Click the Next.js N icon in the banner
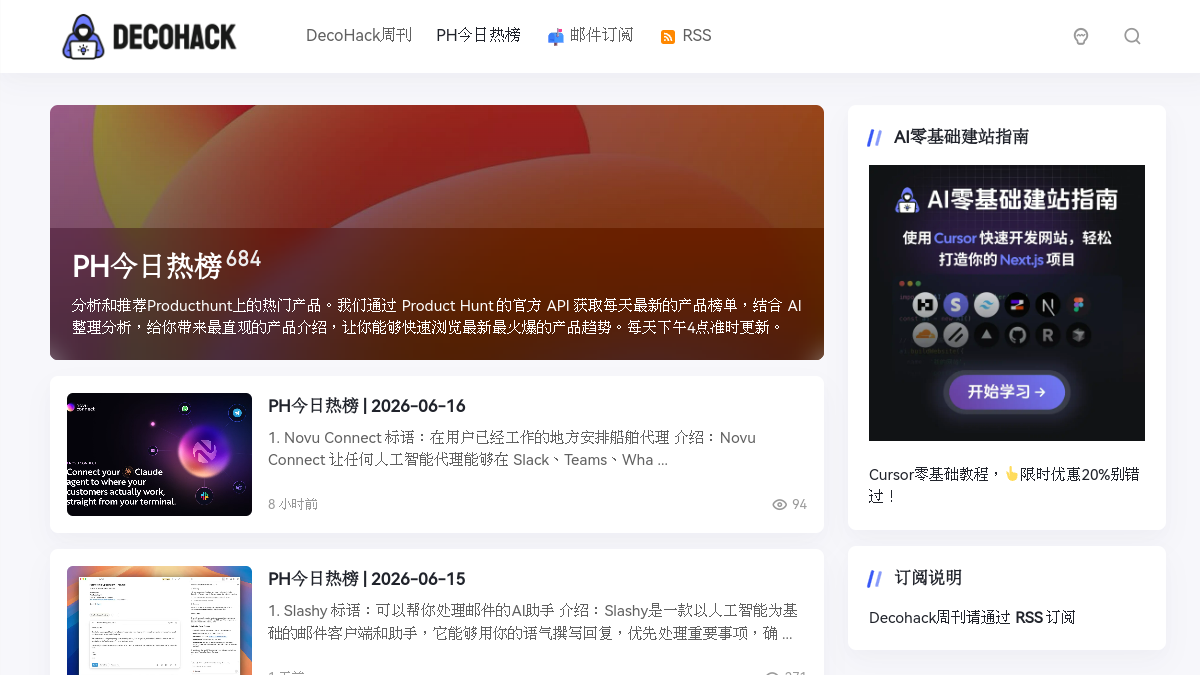This screenshot has height=675, width=1200. coord(1048,304)
